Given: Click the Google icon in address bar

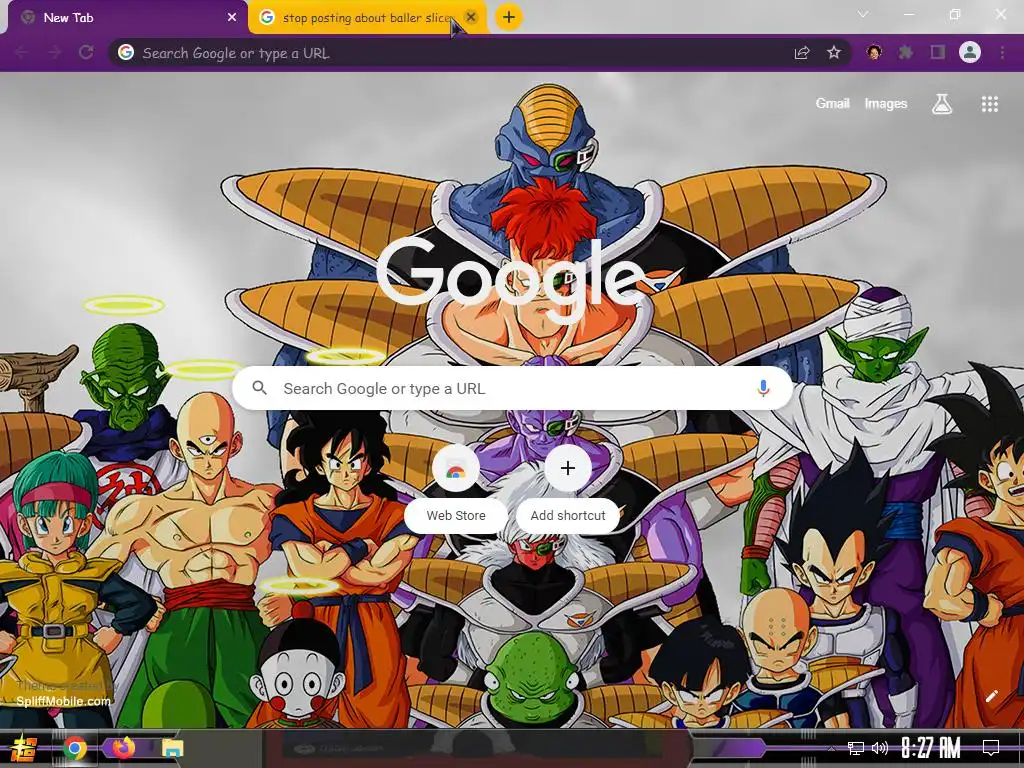Looking at the screenshot, I should pyautogui.click(x=126, y=52).
